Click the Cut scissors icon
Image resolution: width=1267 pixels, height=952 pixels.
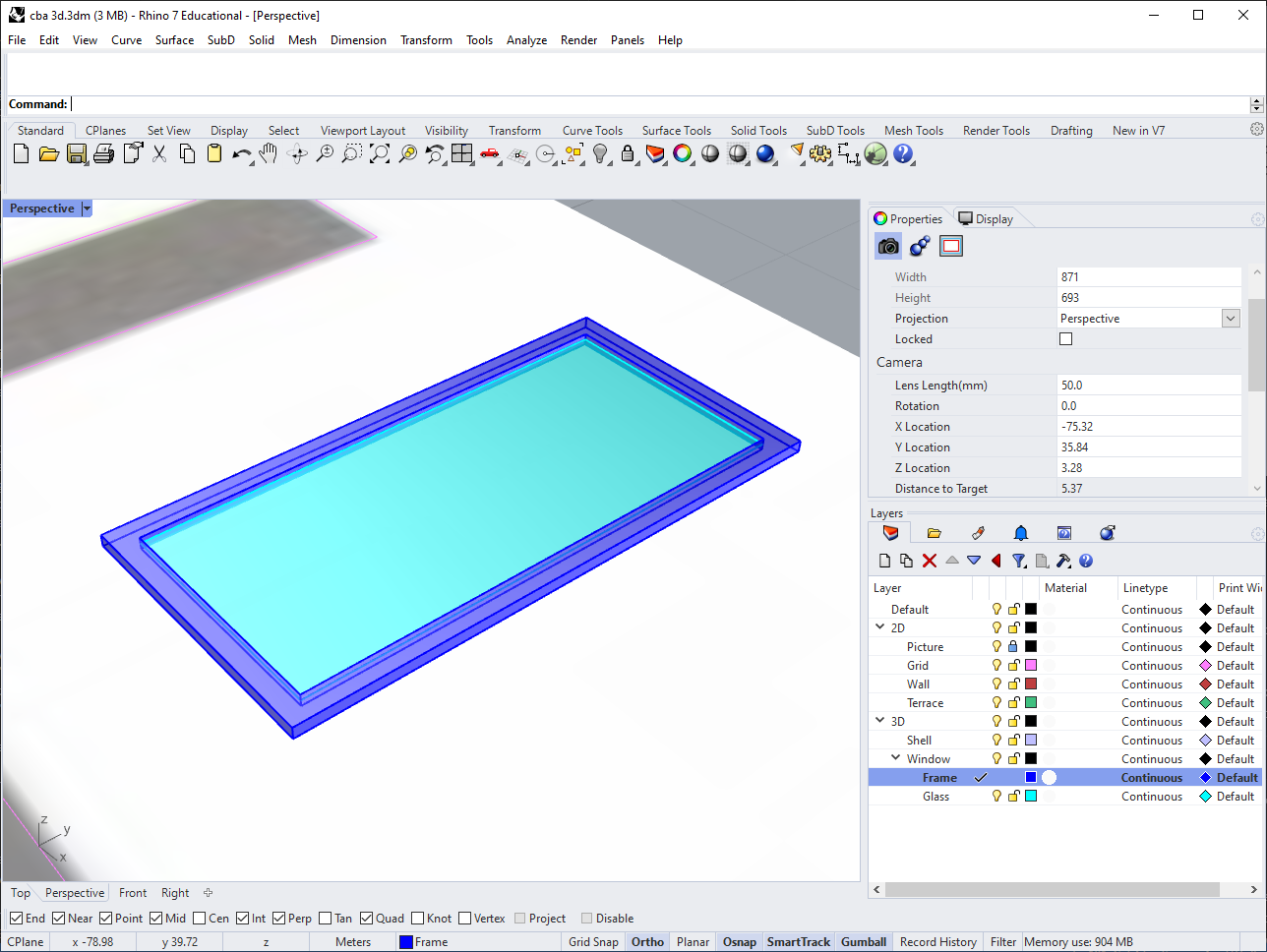(159, 153)
